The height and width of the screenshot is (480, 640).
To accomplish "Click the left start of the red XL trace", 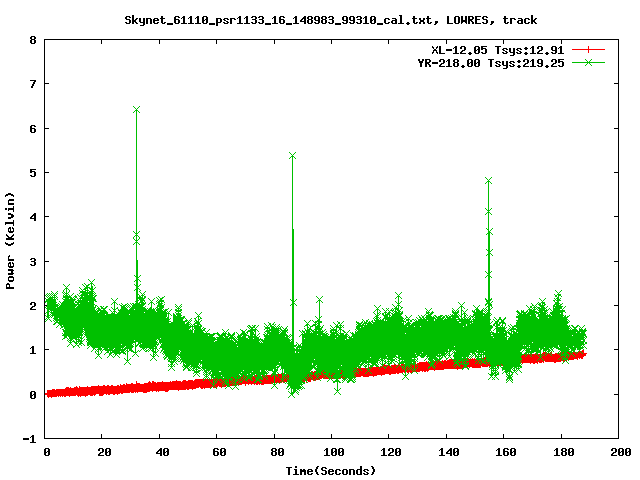I will [x=49, y=393].
